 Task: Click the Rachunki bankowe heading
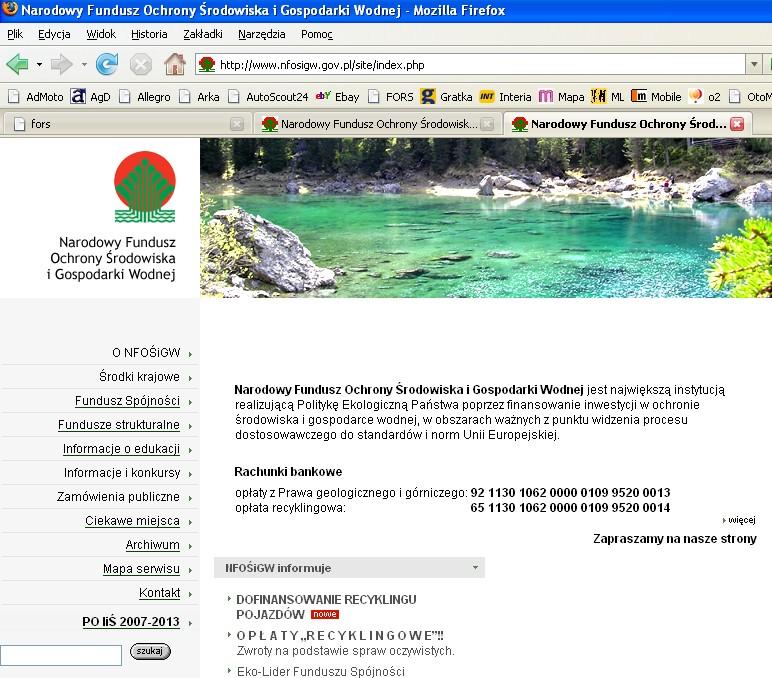288,472
